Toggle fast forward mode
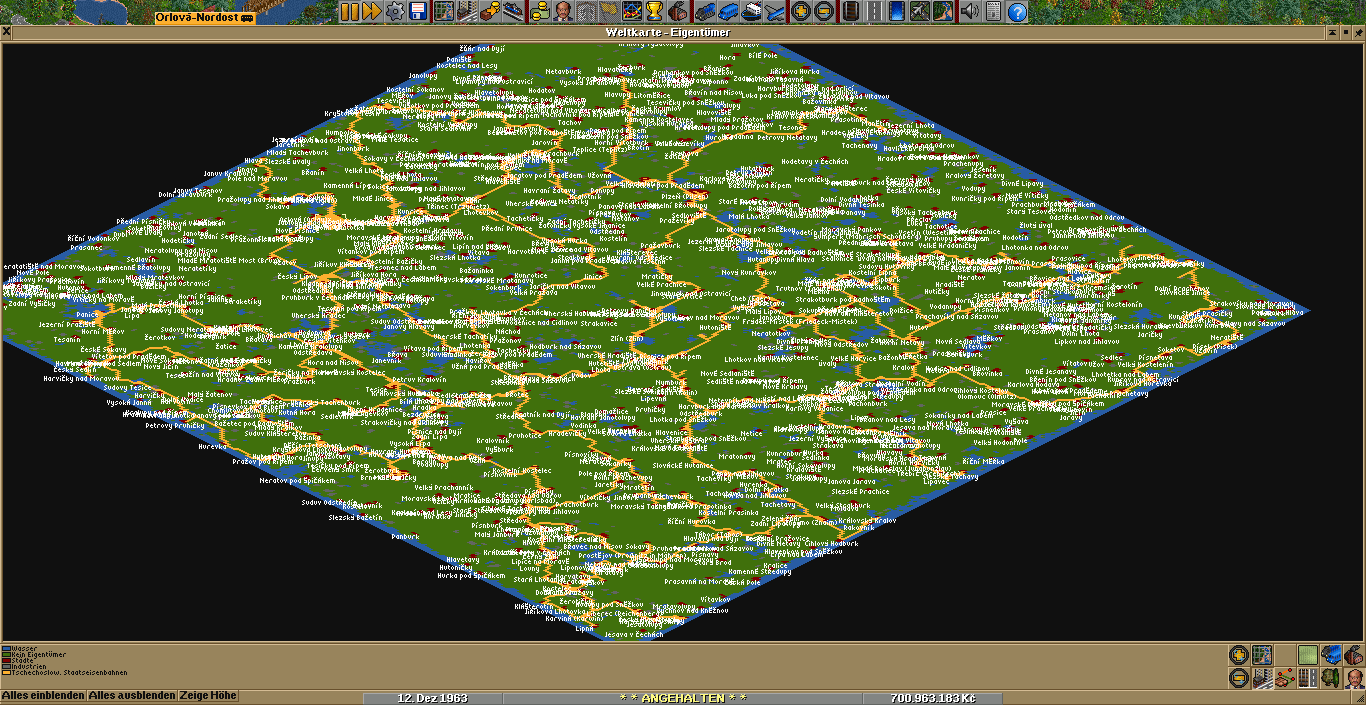The width and height of the screenshot is (1366, 705). (x=371, y=12)
